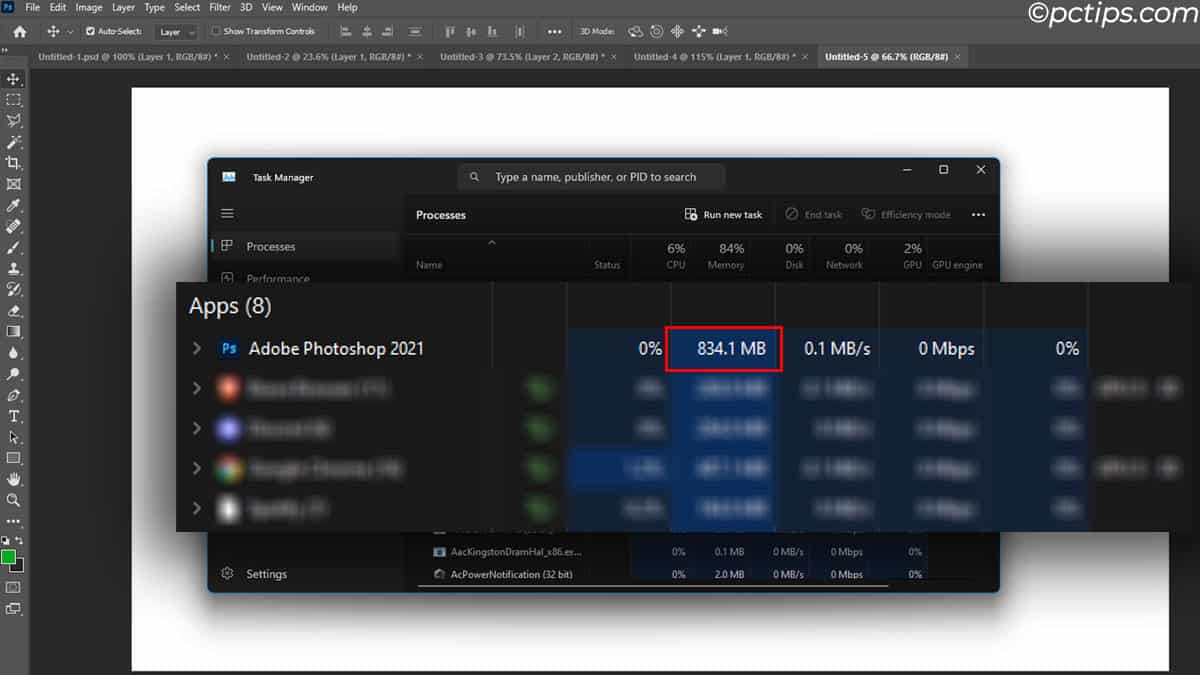
Task: Click the Run new task button
Action: pyautogui.click(x=723, y=214)
